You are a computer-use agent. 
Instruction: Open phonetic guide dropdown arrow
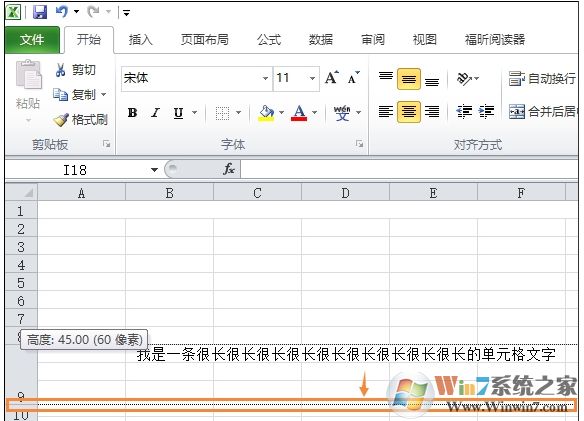coord(359,113)
